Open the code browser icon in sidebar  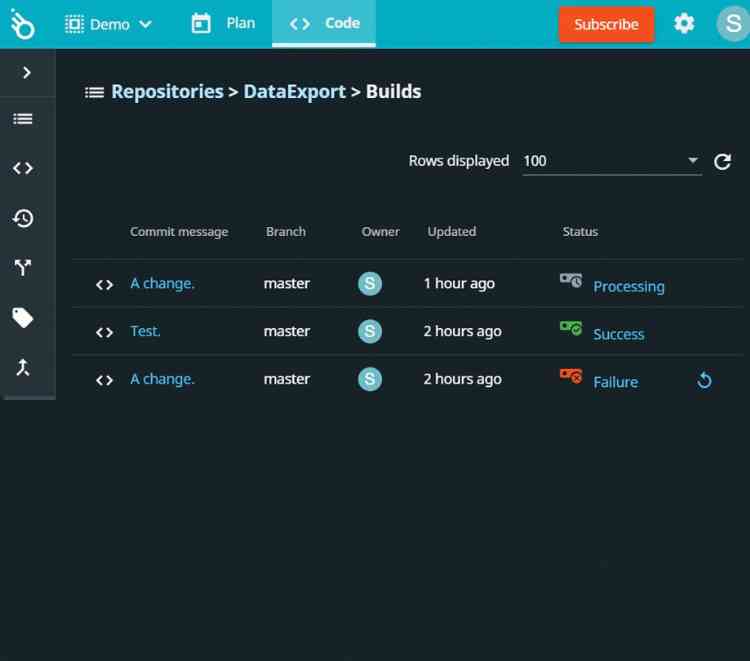pos(22,168)
